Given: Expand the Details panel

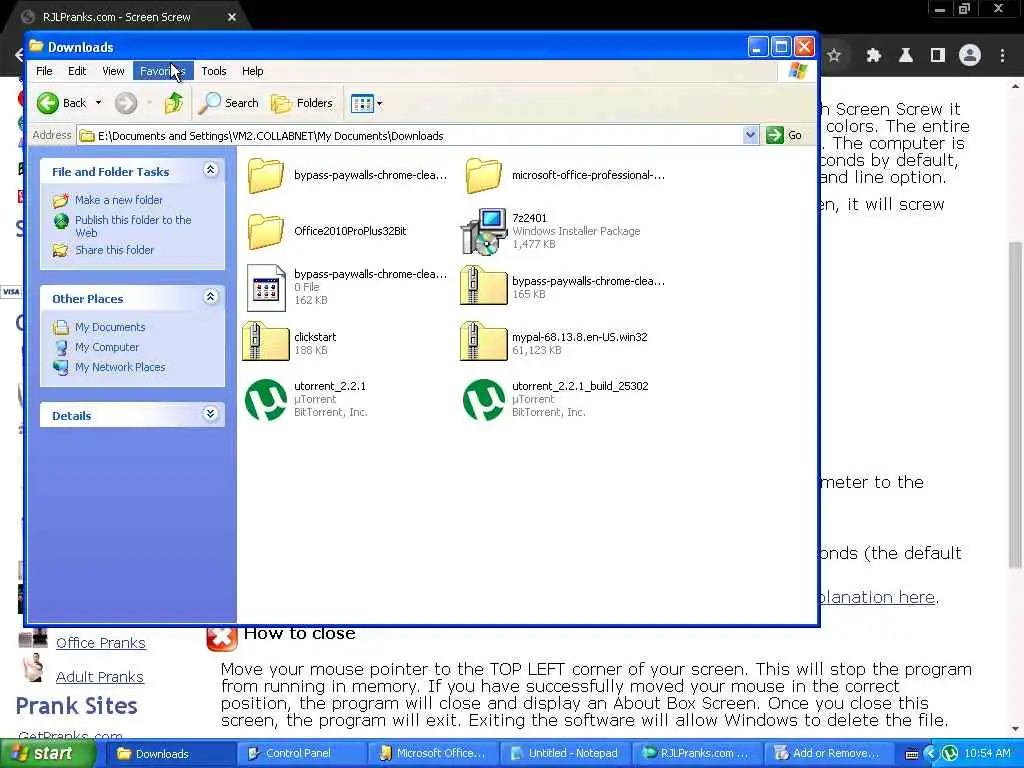Looking at the screenshot, I should (x=210, y=414).
